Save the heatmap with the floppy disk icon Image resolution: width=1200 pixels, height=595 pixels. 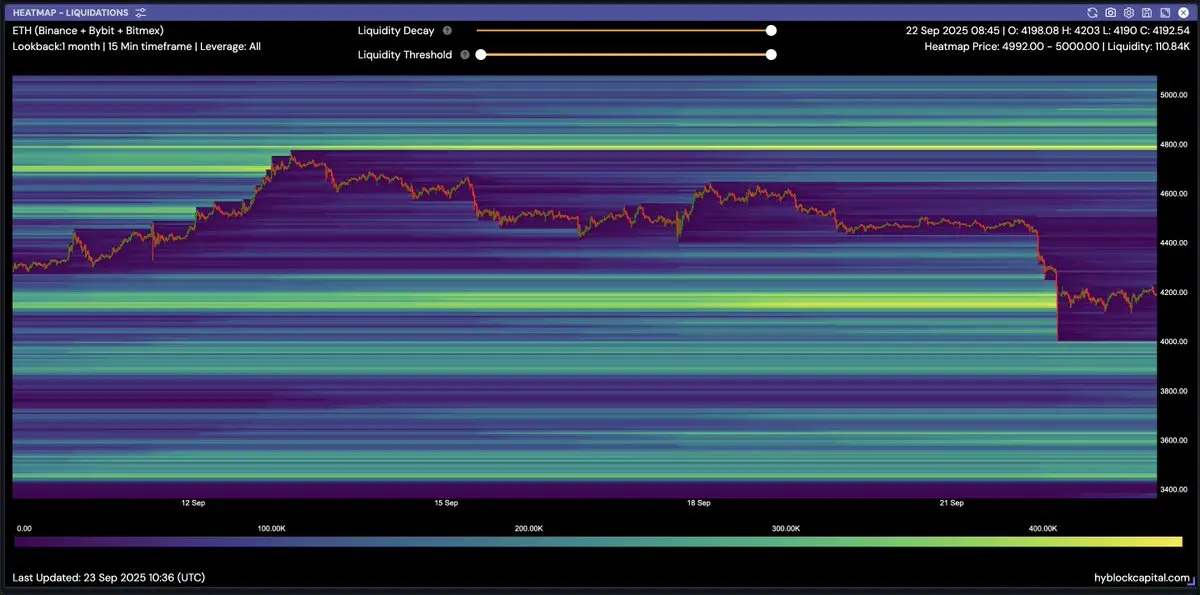point(1145,12)
